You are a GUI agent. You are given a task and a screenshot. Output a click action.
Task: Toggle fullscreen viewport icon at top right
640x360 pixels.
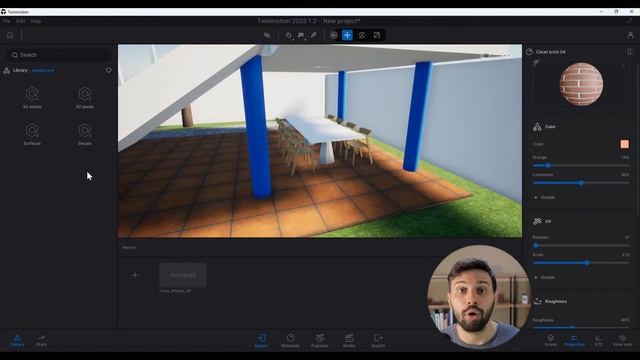point(629,21)
